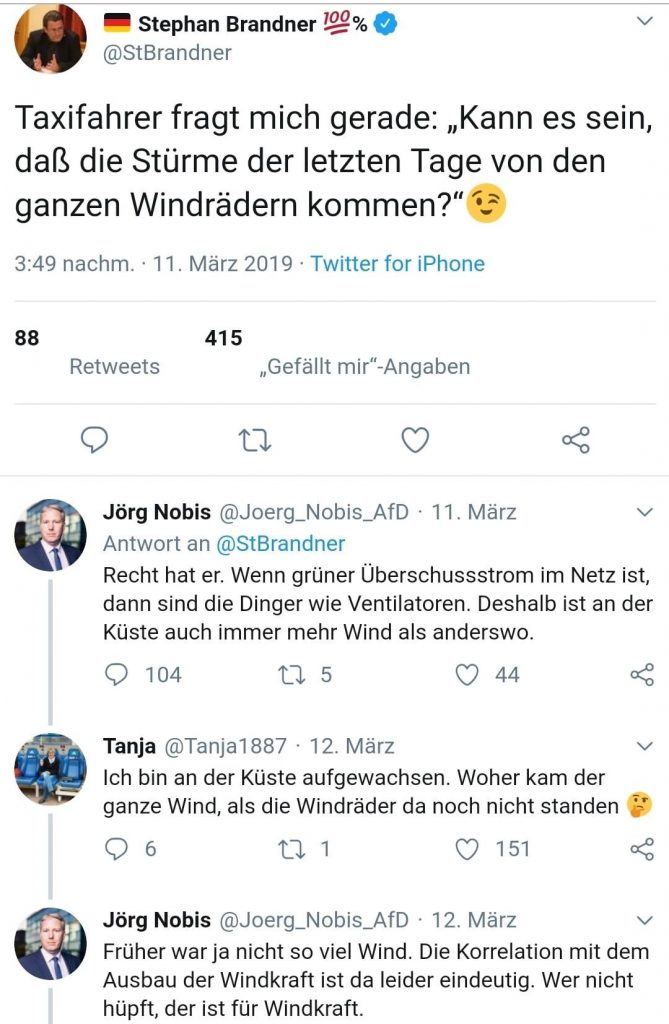Open Stephan Brandner's profile picture
The height and width of the screenshot is (1024, 669).
(x=50, y=39)
